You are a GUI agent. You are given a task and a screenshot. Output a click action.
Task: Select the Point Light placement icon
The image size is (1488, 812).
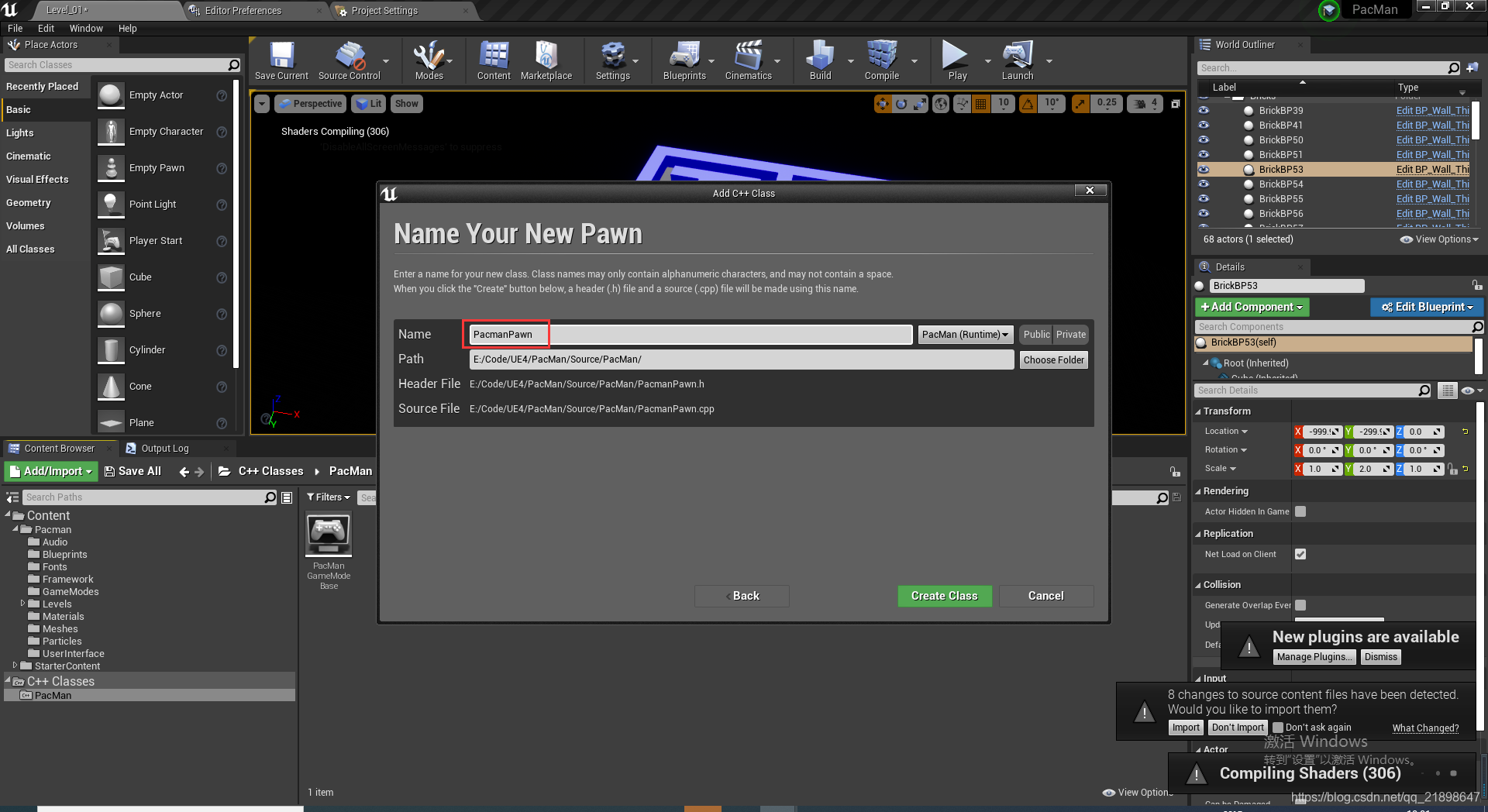click(111, 205)
